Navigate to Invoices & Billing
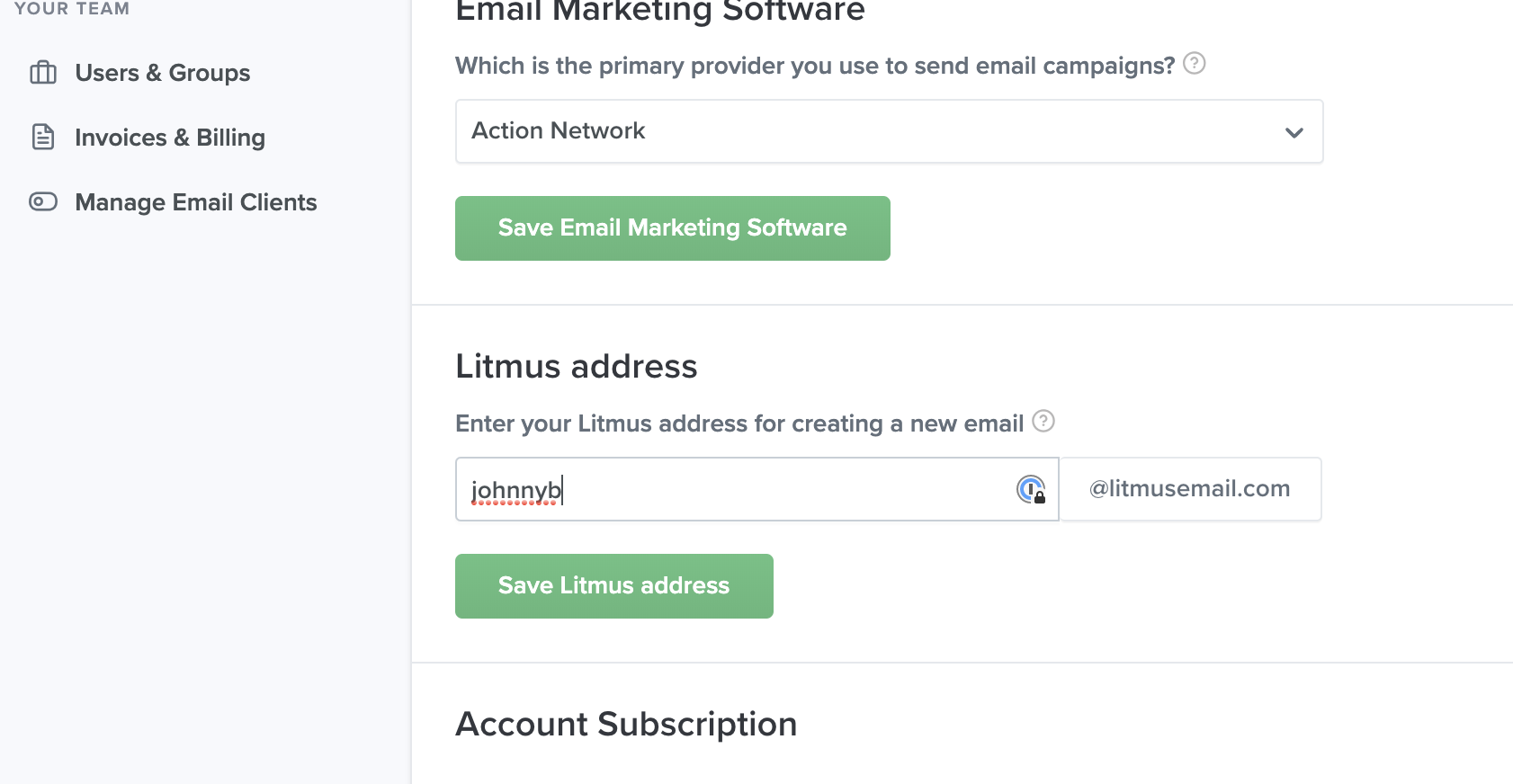Image resolution: width=1513 pixels, height=784 pixels. coord(170,137)
